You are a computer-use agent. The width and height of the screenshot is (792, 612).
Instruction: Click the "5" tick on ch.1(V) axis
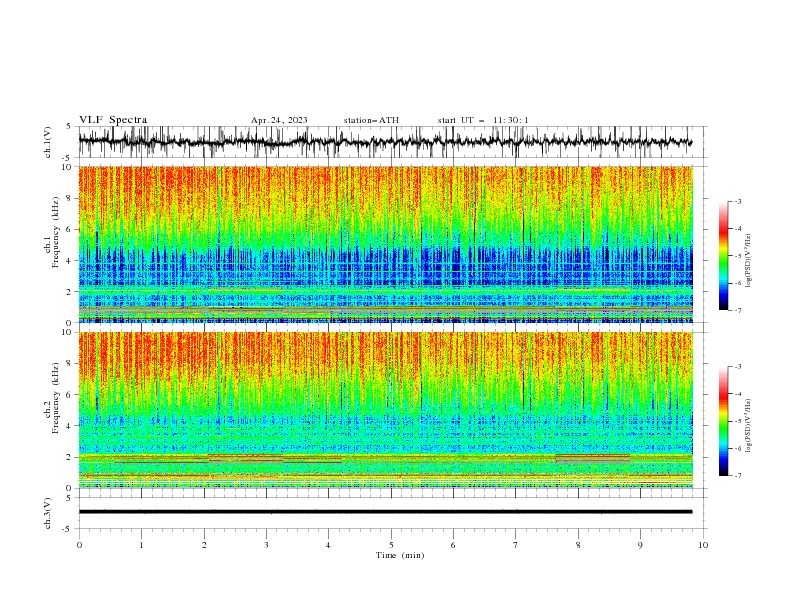point(69,126)
